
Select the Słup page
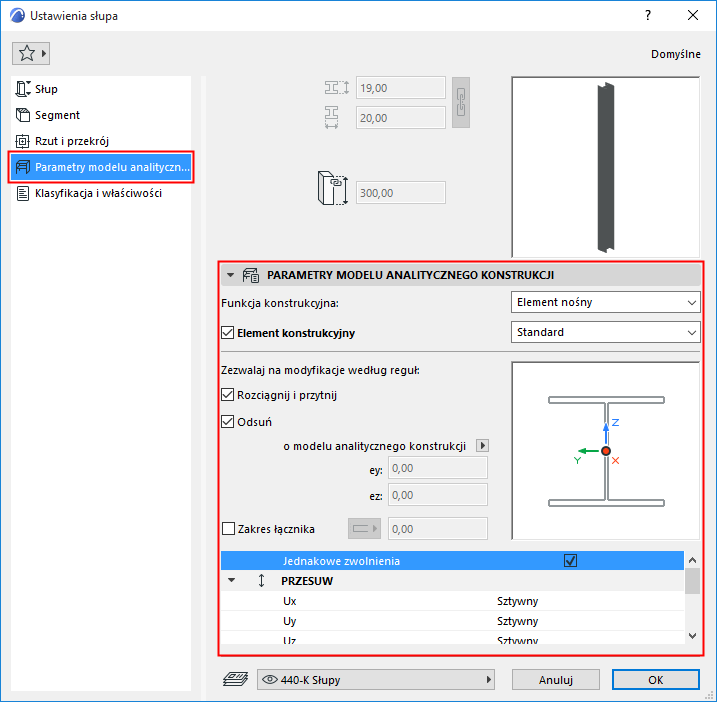click(102, 89)
